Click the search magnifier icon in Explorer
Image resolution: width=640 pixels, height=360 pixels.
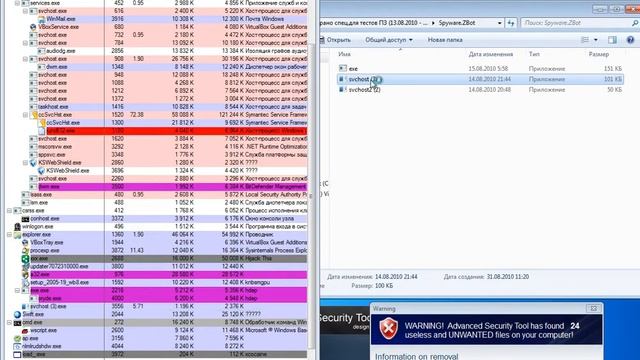pyautogui.click(x=635, y=23)
